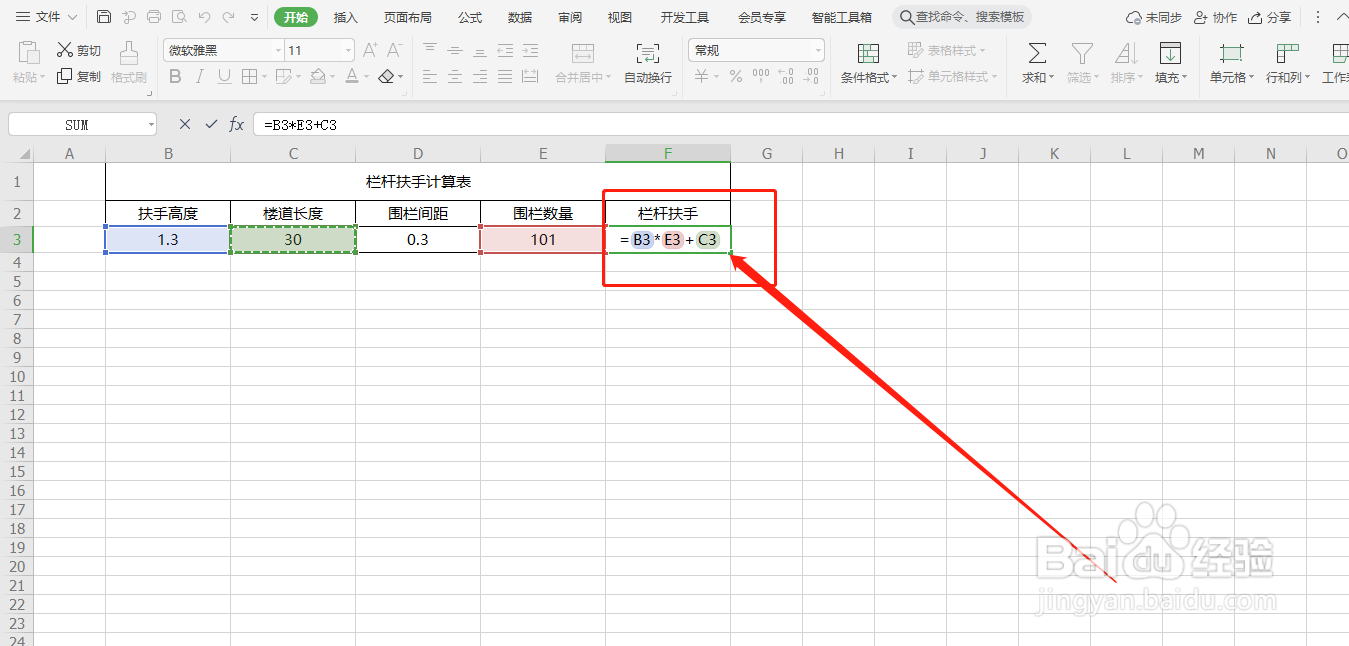The width and height of the screenshot is (1349, 646).
Task: Switch to the 审阅 tab
Action: click(570, 17)
